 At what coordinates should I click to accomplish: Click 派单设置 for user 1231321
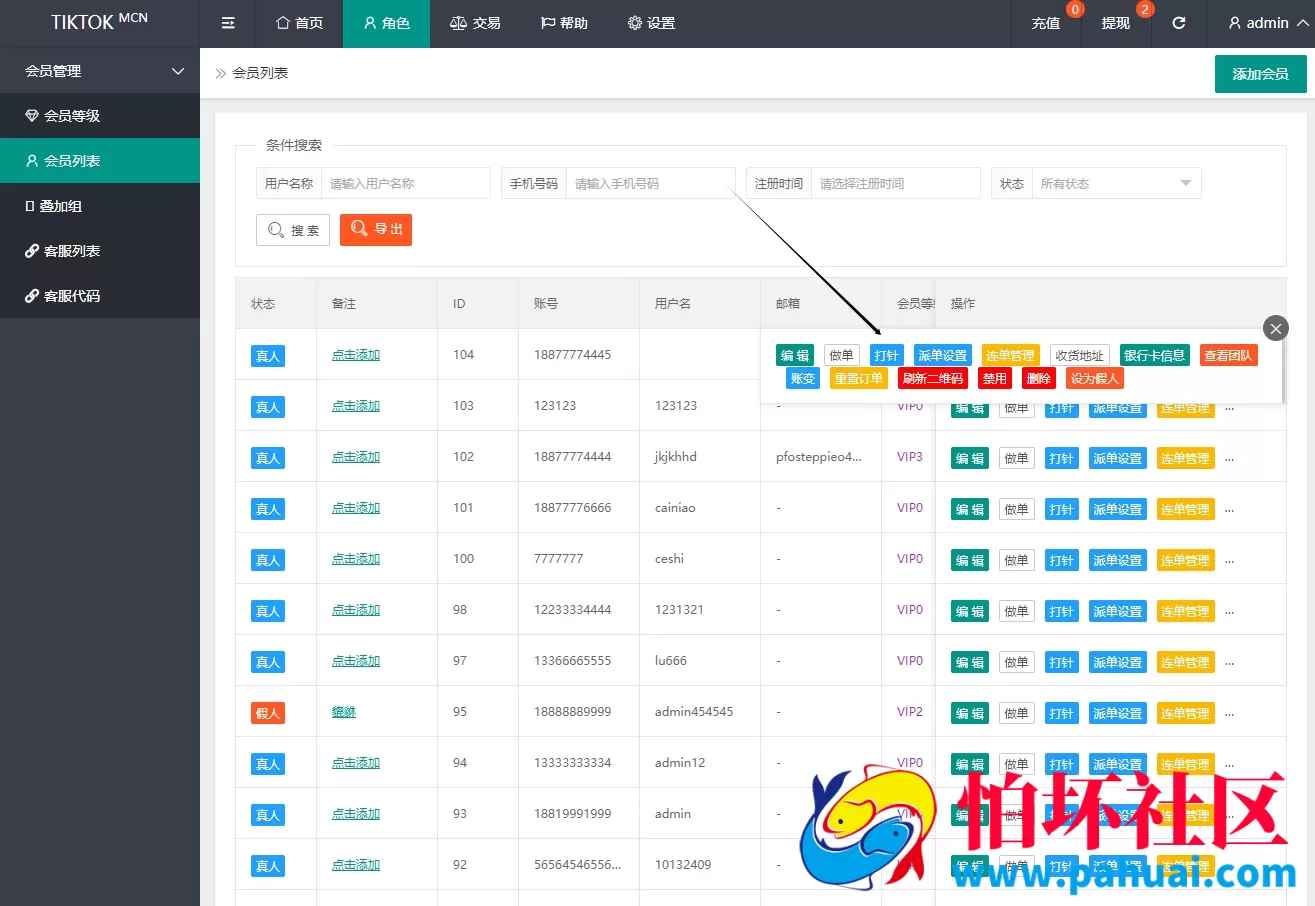pyautogui.click(x=1117, y=611)
